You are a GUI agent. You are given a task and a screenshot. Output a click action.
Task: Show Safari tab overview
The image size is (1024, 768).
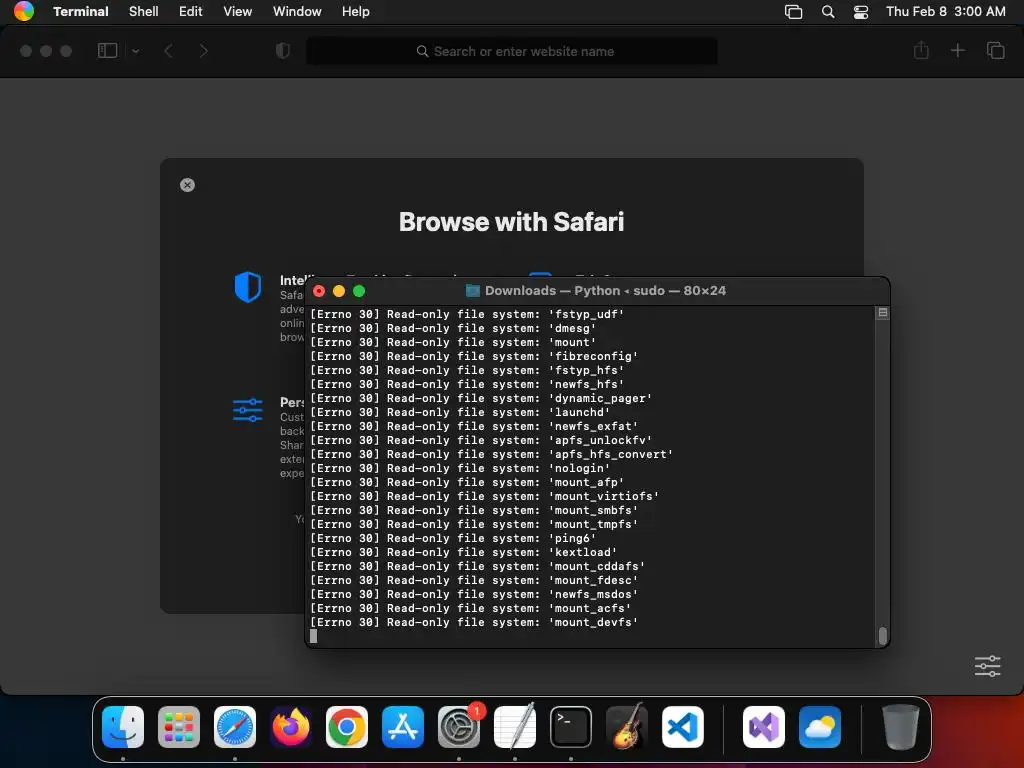pyautogui.click(x=995, y=50)
